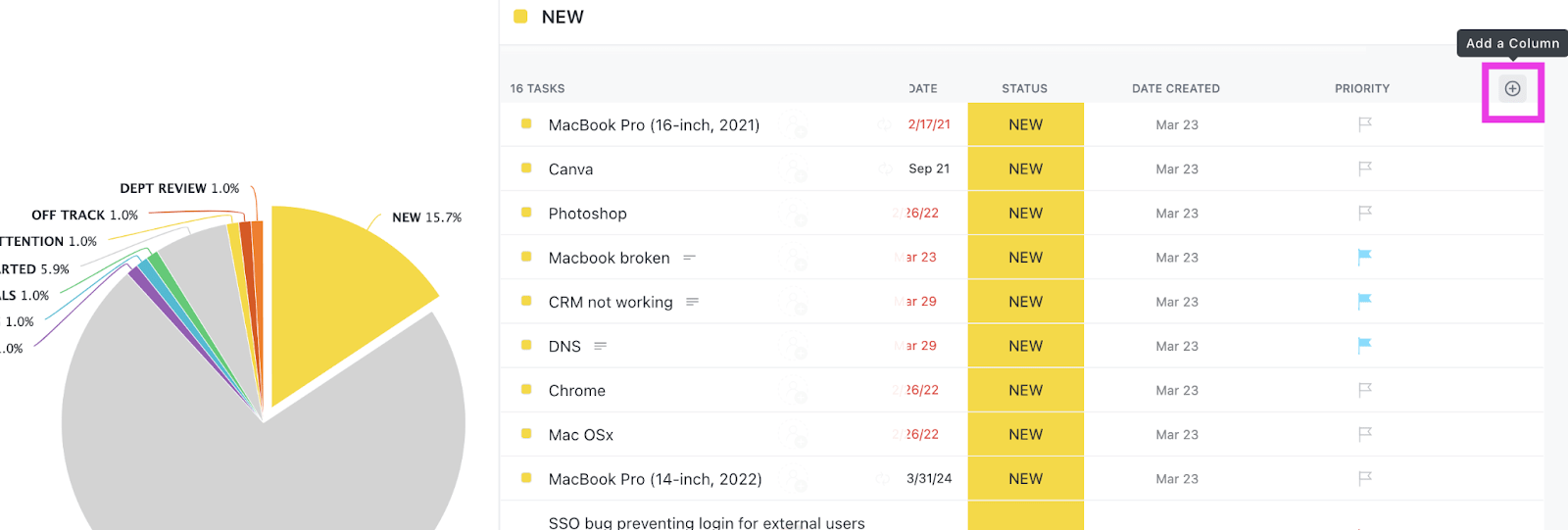Open the Chrome task
The width and height of the screenshot is (1568, 530).
click(x=576, y=390)
